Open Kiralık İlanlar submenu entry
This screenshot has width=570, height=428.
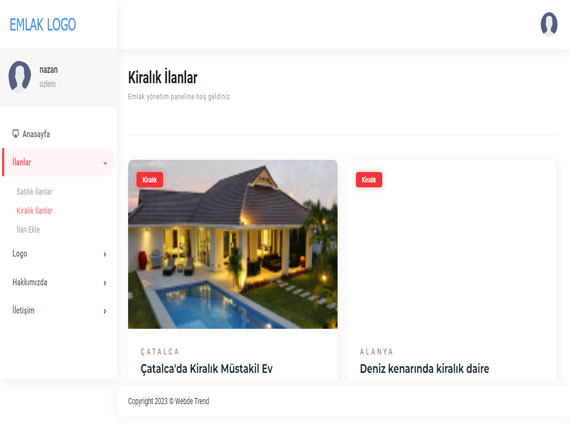coord(35,211)
